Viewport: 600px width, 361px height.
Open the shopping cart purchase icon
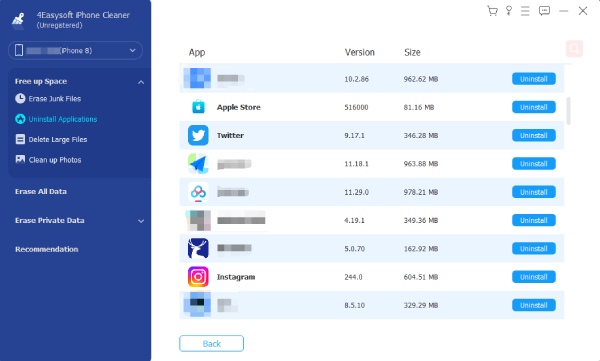click(492, 11)
